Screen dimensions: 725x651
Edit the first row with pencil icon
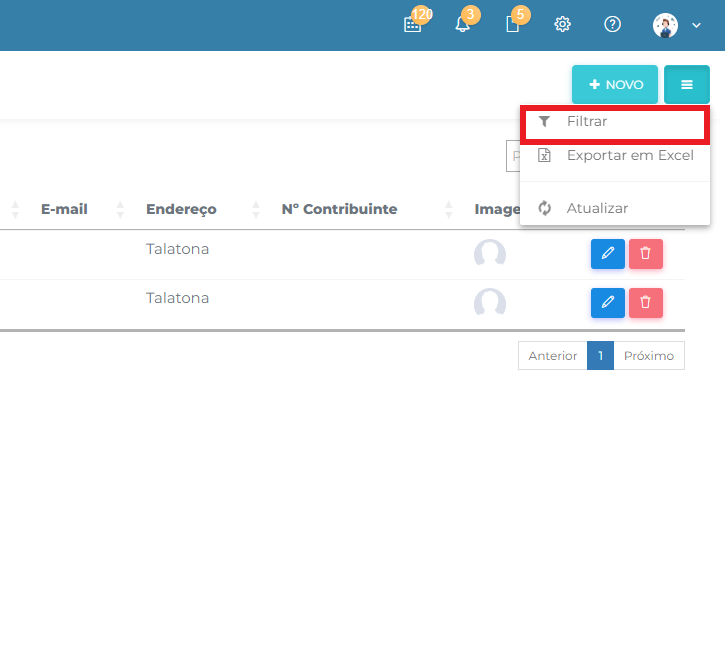tap(607, 254)
